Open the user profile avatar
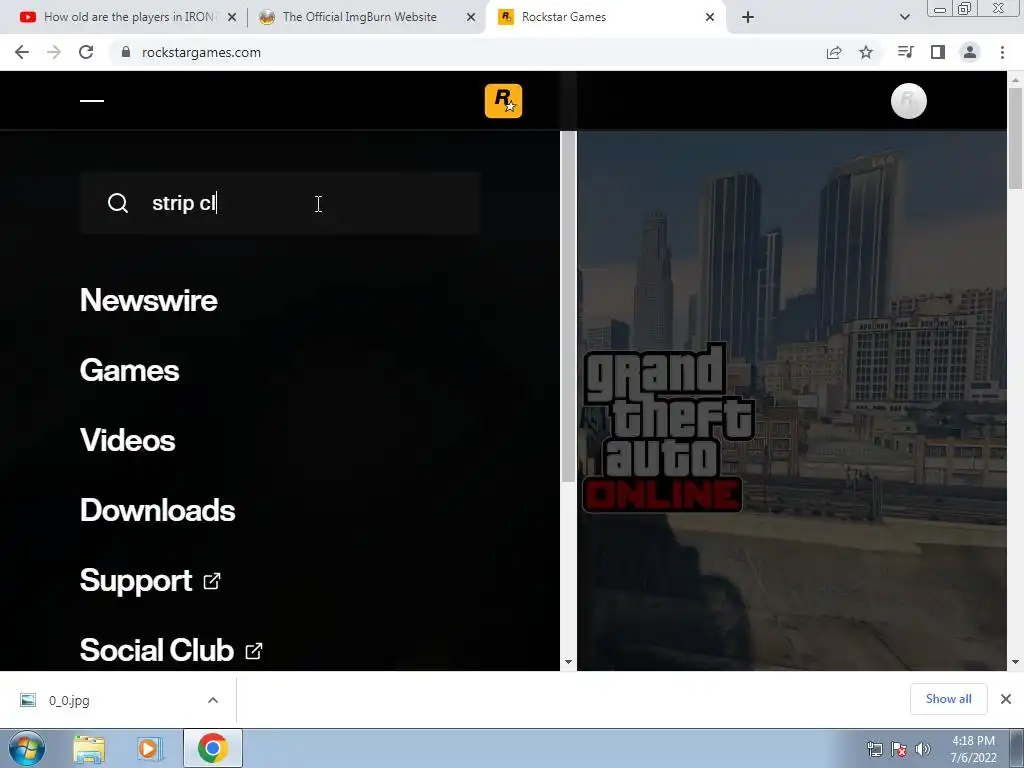The height and width of the screenshot is (768, 1024). point(908,101)
